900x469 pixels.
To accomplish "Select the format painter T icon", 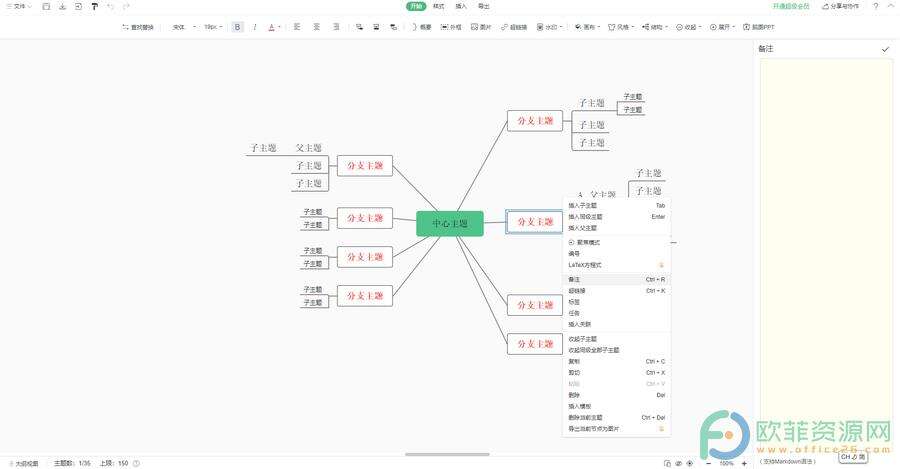I will click(95, 6).
